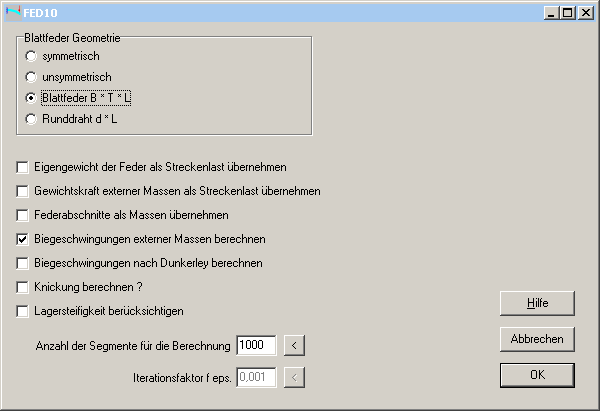Click the Iterationsfaktor f eps. field

click(256, 377)
